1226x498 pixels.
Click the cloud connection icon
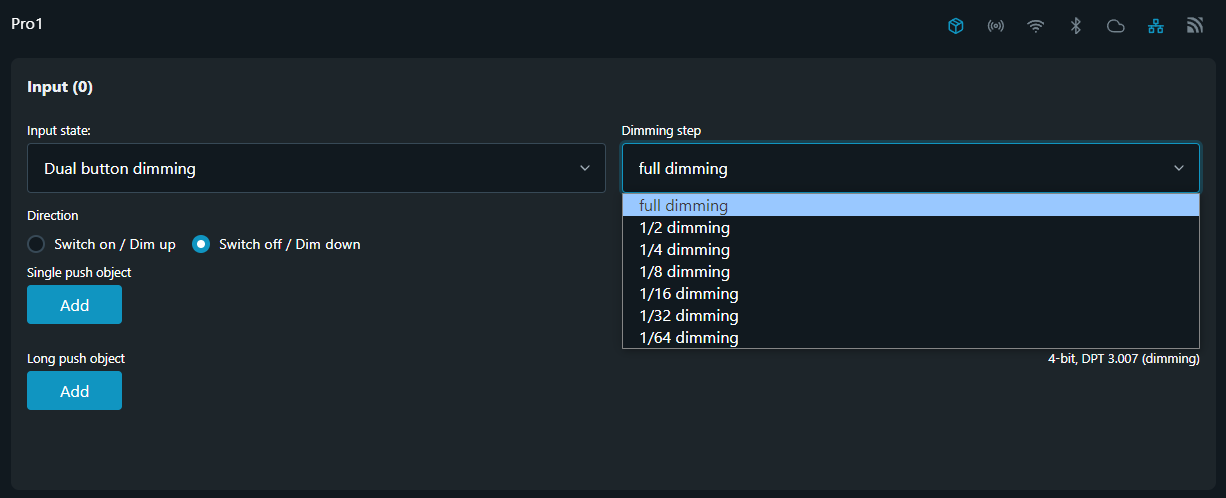1115,26
